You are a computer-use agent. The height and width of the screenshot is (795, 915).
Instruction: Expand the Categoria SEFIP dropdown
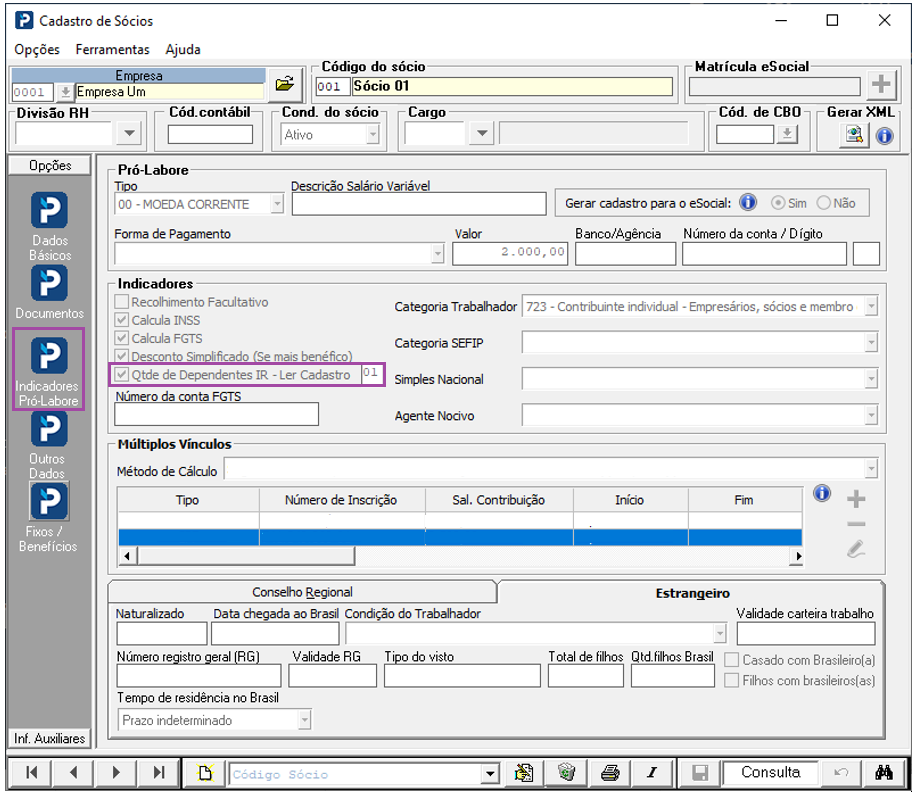tap(871, 344)
